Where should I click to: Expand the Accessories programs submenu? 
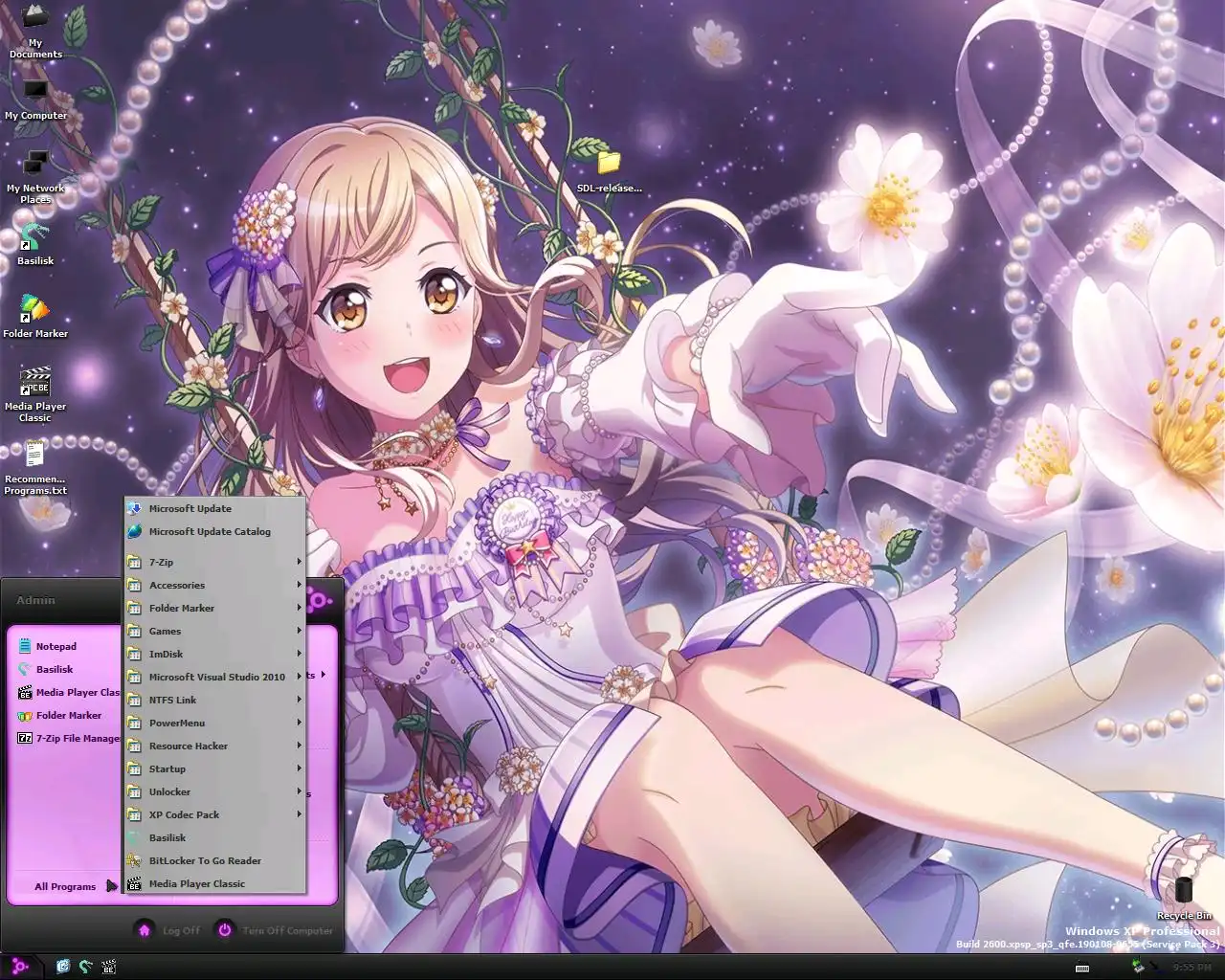point(214,585)
